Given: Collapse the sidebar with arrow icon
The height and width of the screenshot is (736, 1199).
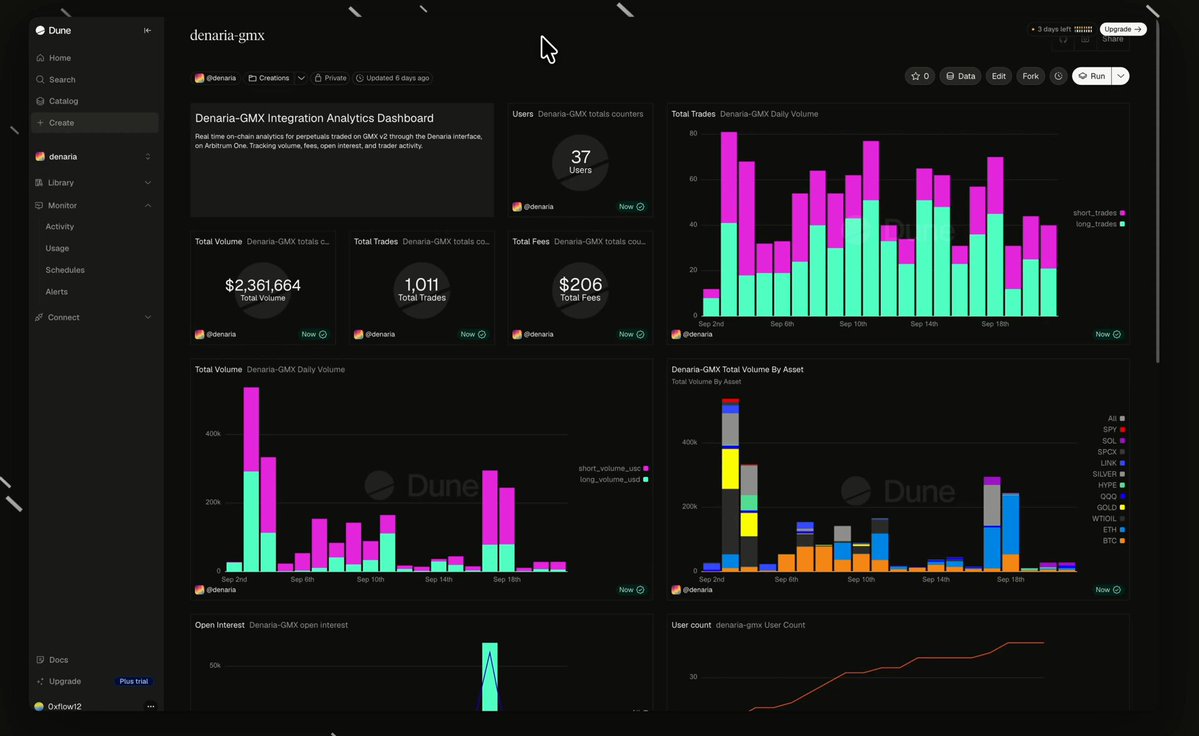Looking at the screenshot, I should (148, 31).
